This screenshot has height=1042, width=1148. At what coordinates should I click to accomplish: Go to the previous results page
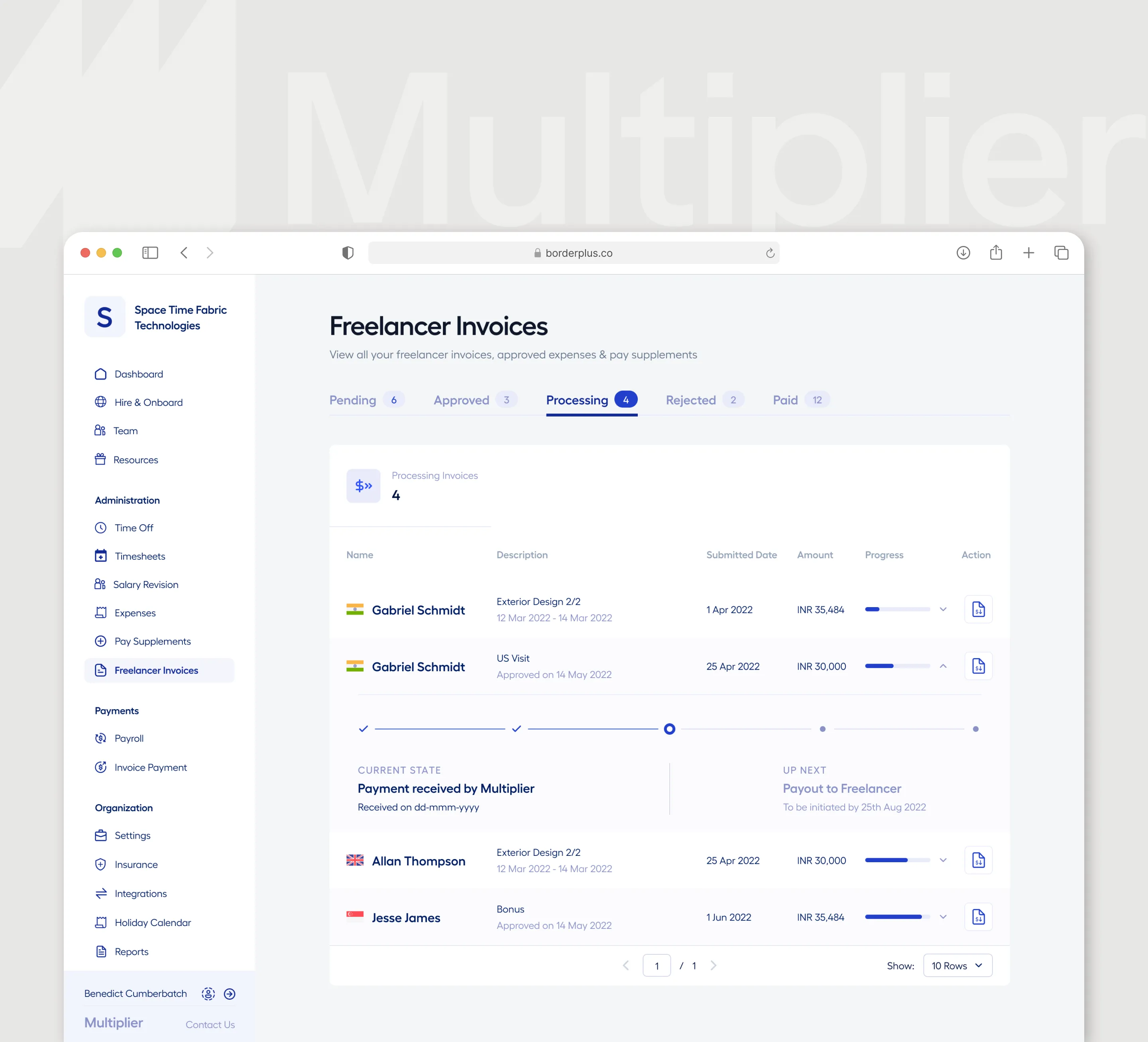[x=626, y=966]
